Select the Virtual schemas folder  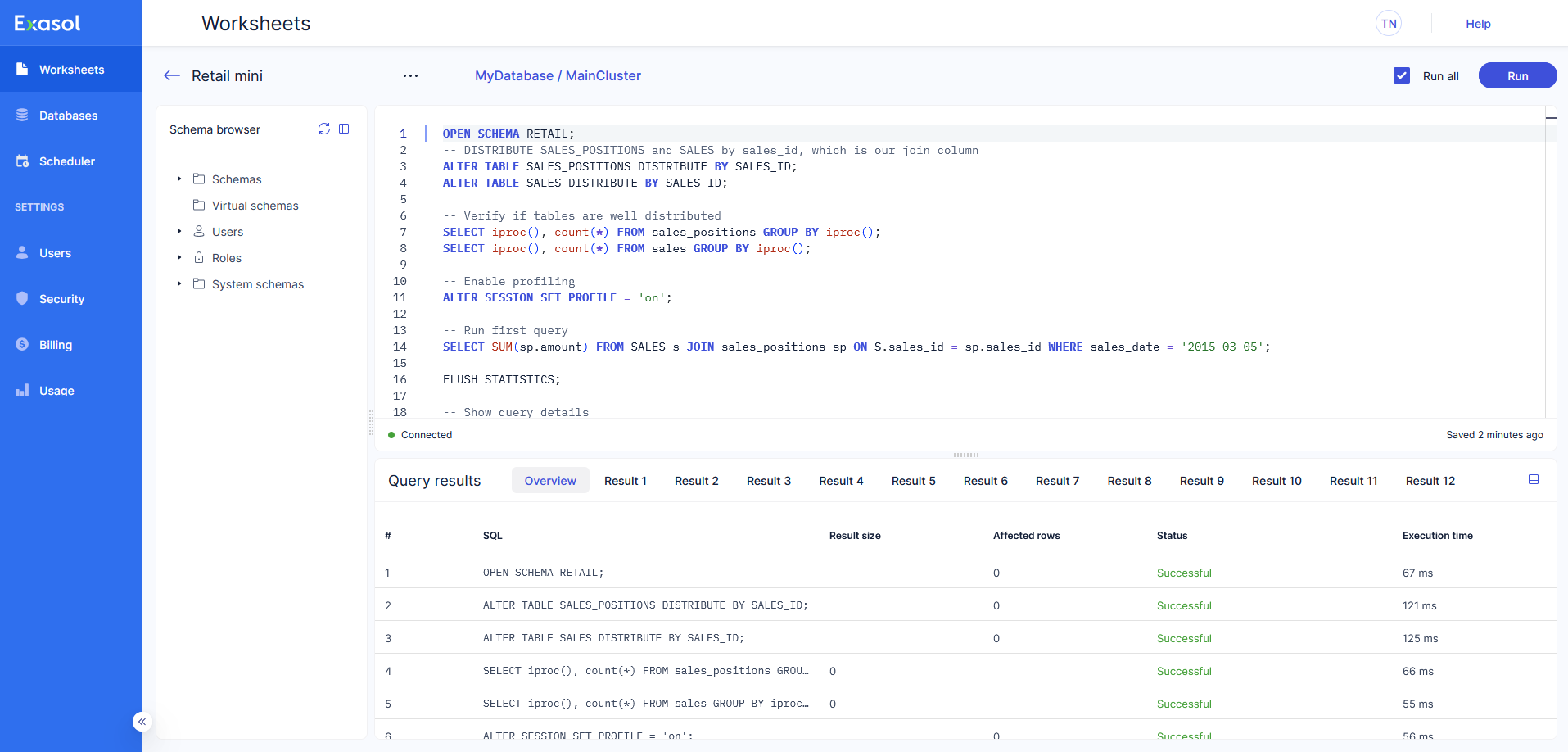[255, 206]
